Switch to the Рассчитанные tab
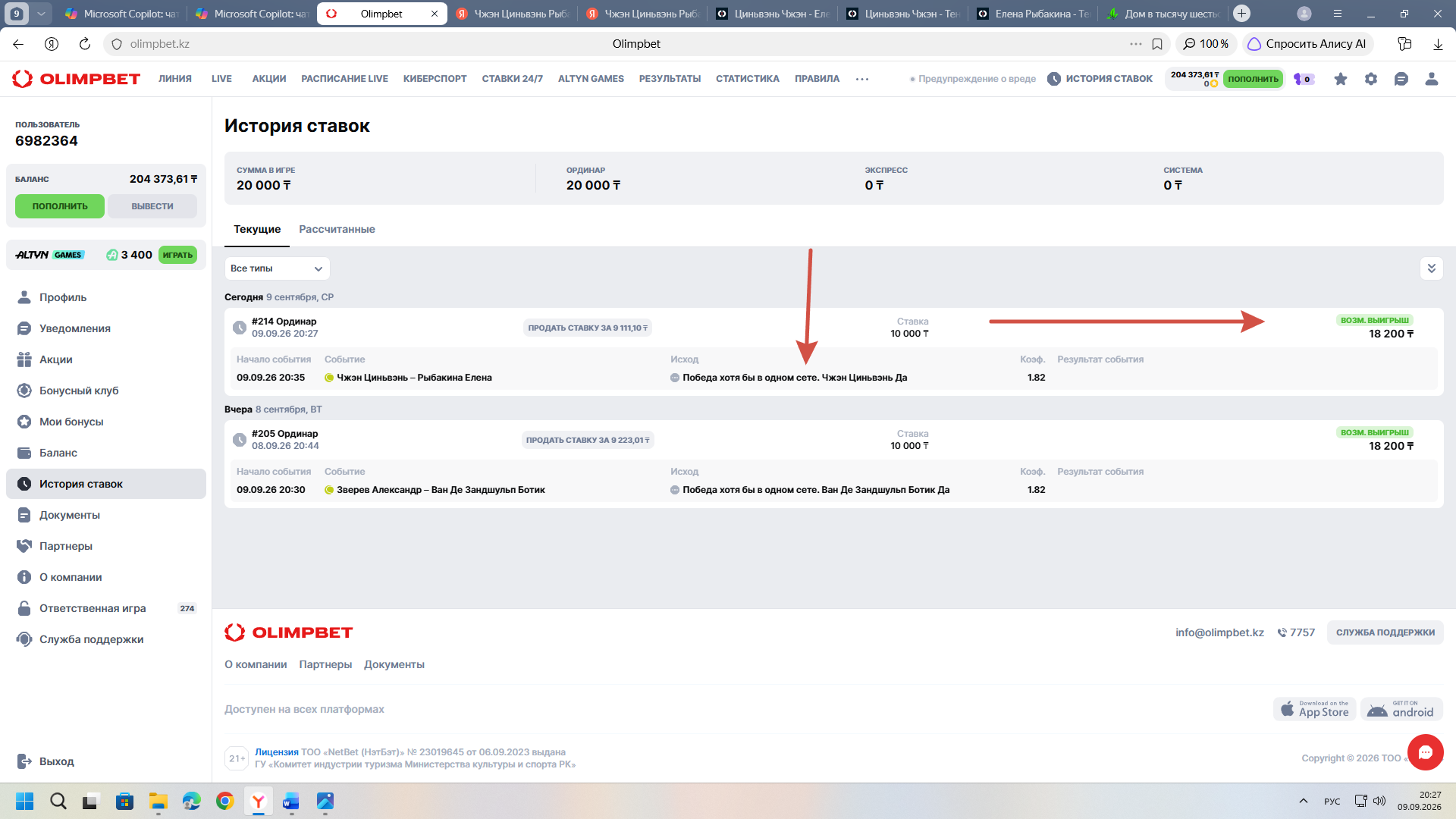 click(x=337, y=229)
